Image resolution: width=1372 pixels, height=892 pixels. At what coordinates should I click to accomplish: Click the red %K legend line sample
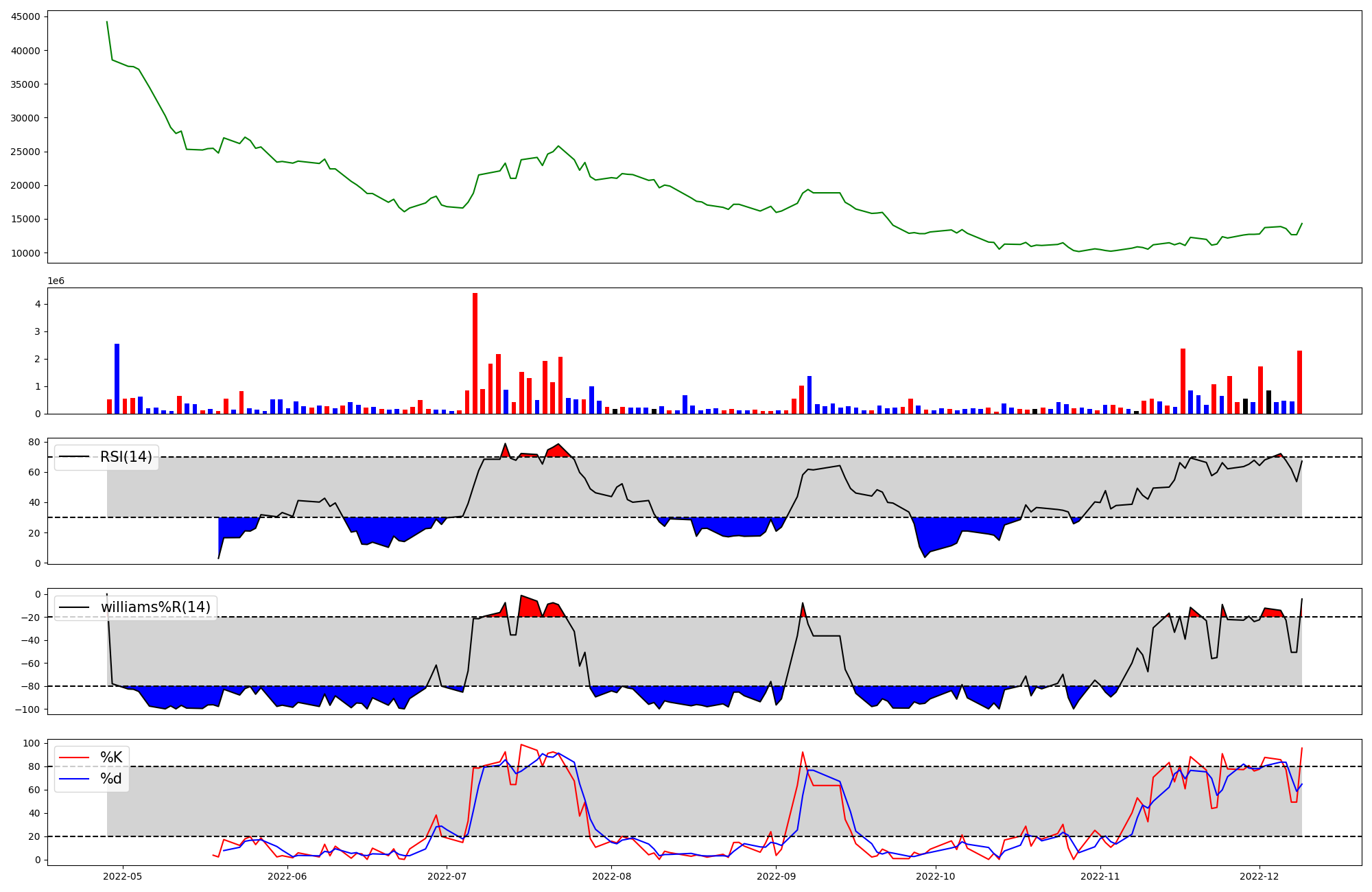coord(74,758)
